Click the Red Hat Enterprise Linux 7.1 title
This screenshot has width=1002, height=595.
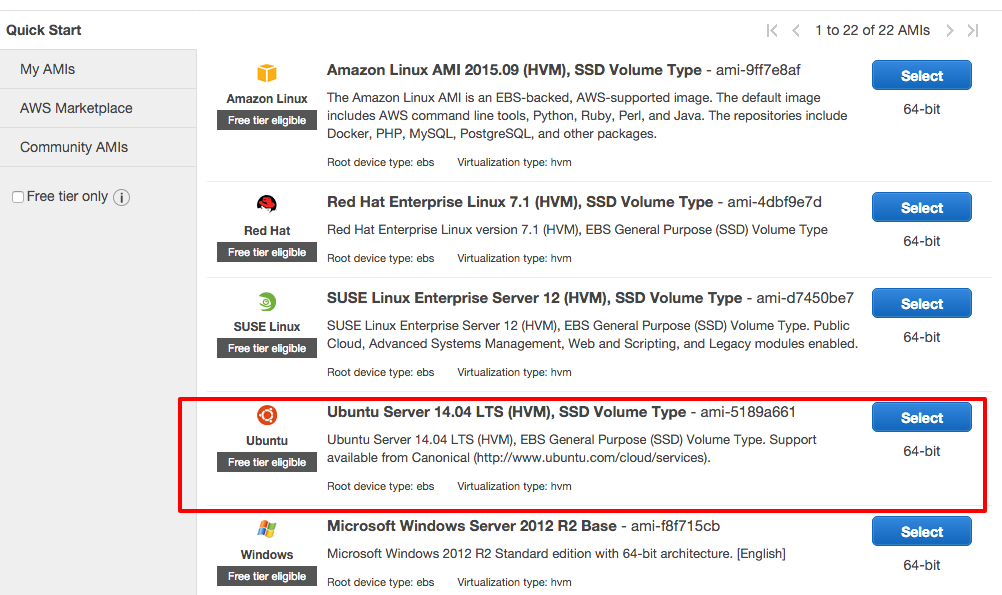pyautogui.click(x=520, y=202)
